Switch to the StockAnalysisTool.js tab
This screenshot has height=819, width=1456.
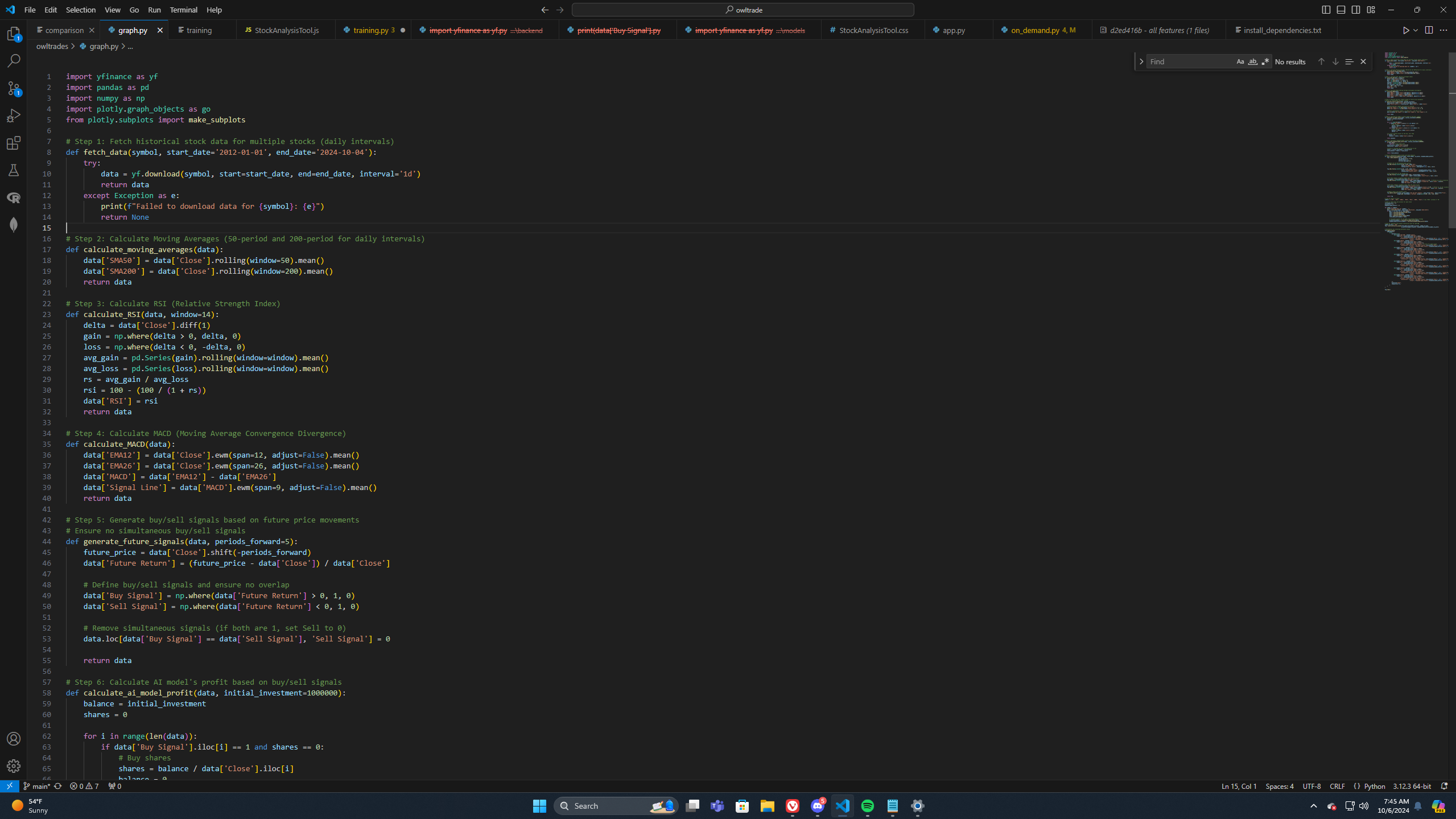coord(286,30)
